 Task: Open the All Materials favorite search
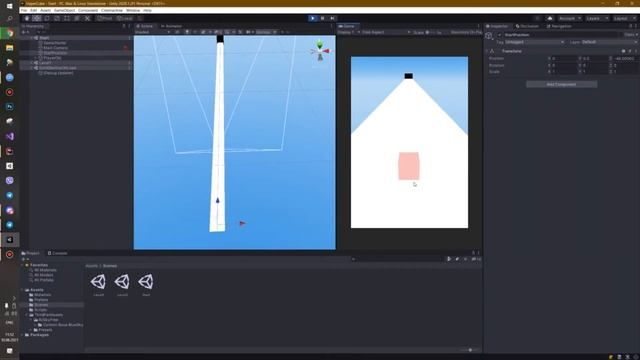45,270
